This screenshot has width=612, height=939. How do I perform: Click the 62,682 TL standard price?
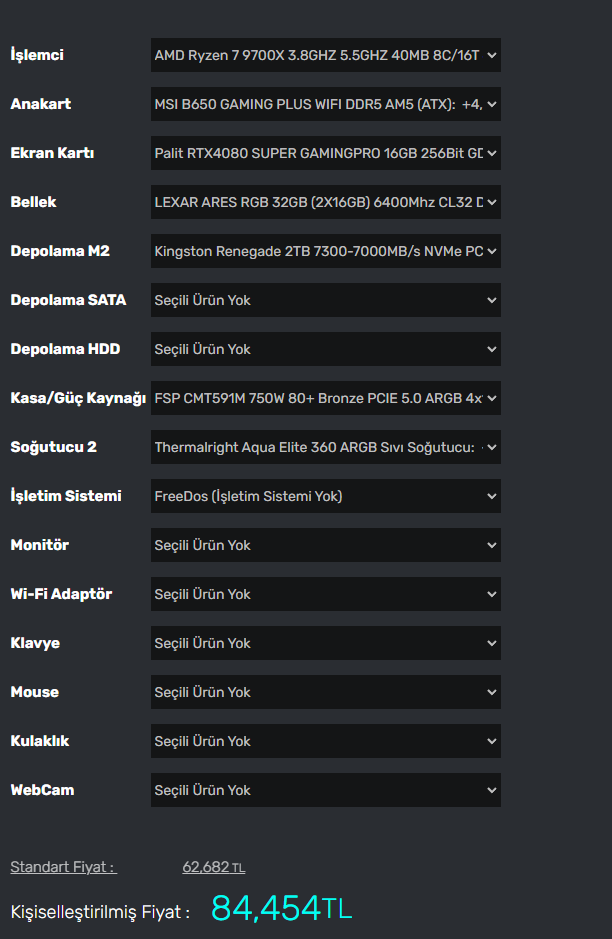click(213, 867)
